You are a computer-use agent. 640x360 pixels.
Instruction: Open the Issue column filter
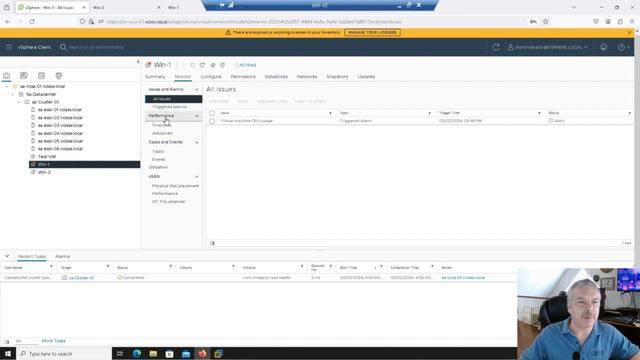[330, 113]
